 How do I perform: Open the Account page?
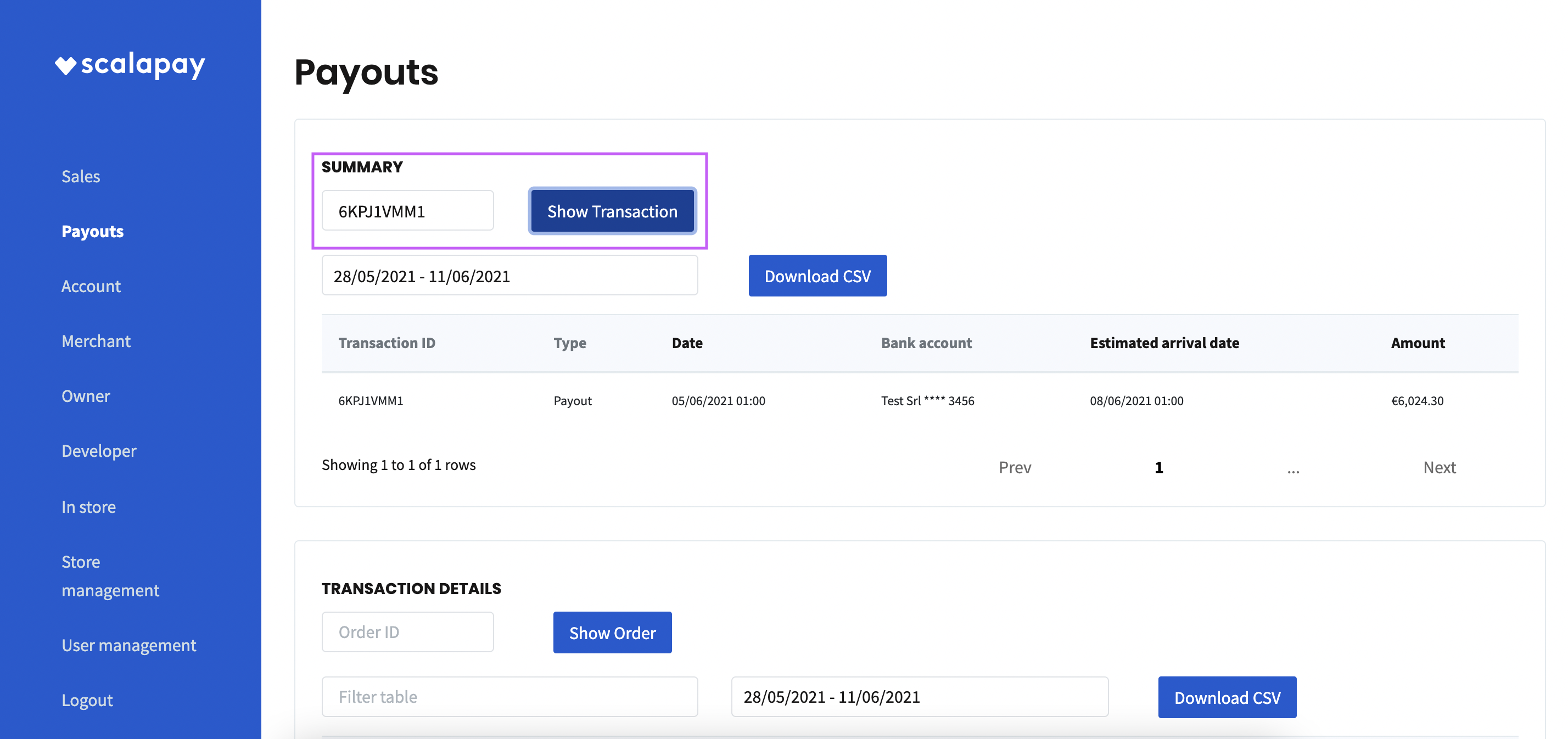tap(91, 286)
